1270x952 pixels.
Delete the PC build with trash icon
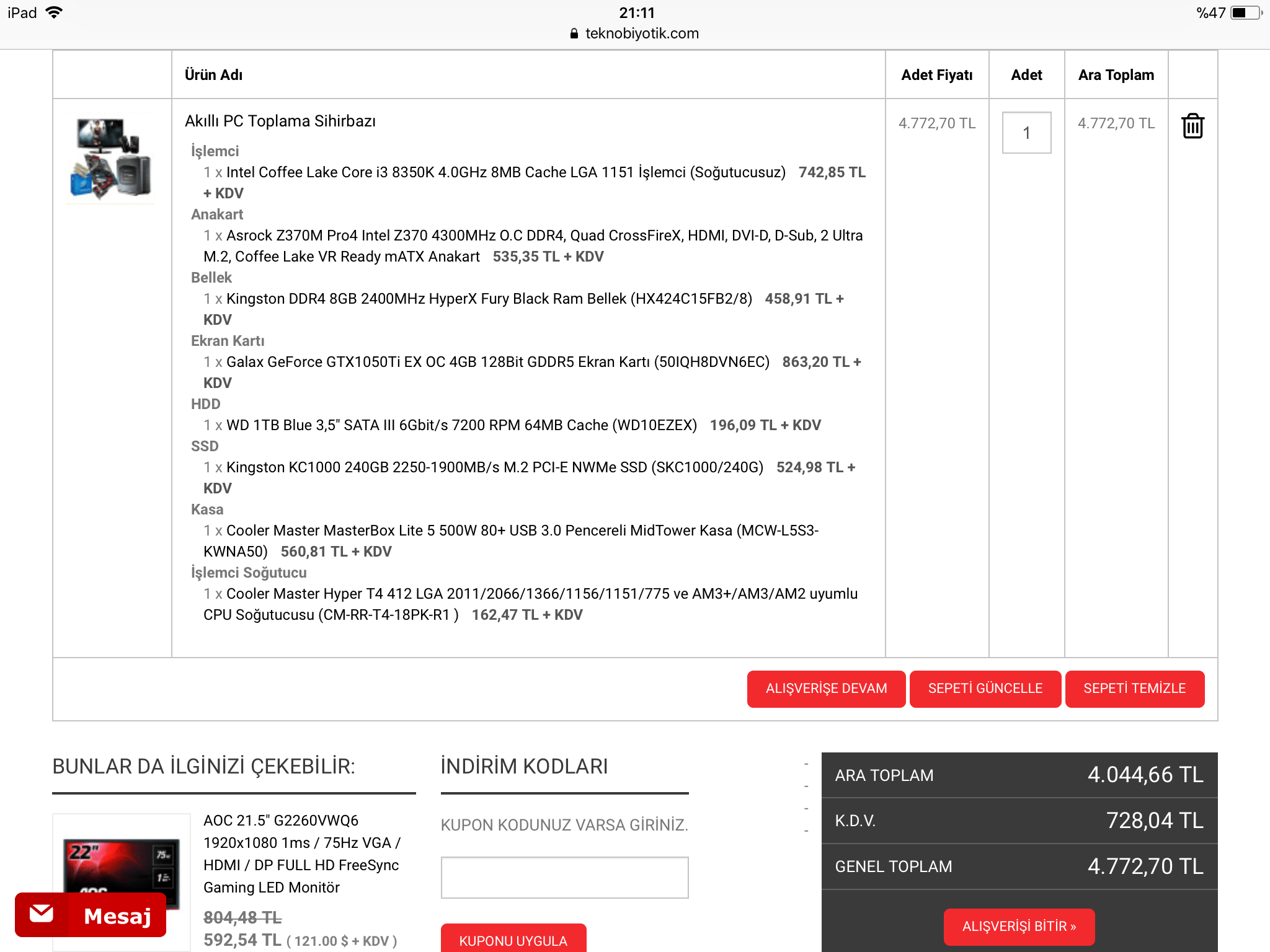click(x=1192, y=126)
